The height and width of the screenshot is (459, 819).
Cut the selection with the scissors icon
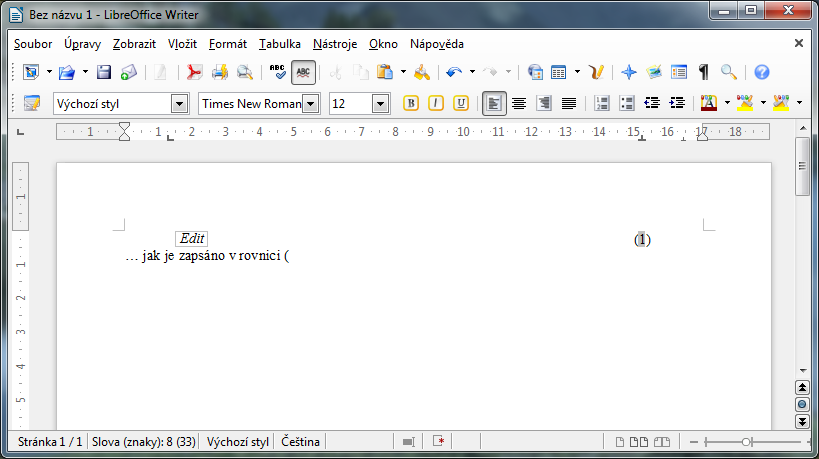click(x=336, y=72)
